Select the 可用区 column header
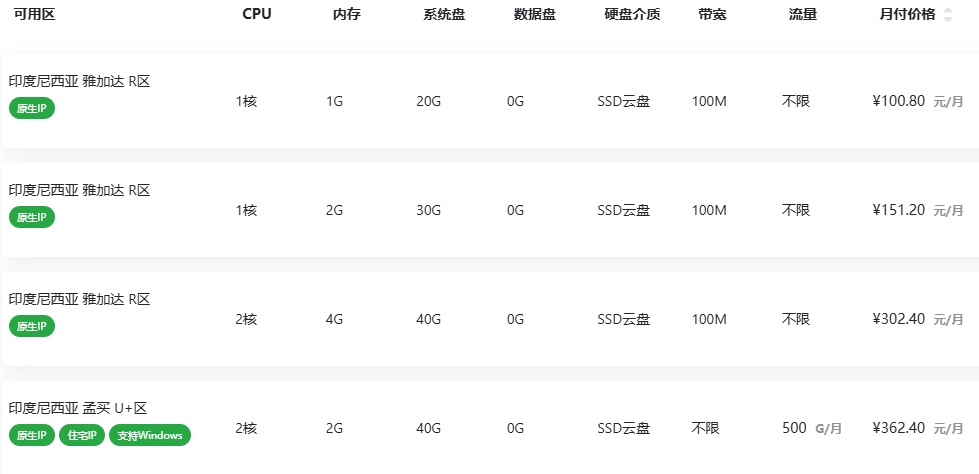The width and height of the screenshot is (979, 474). 34,14
